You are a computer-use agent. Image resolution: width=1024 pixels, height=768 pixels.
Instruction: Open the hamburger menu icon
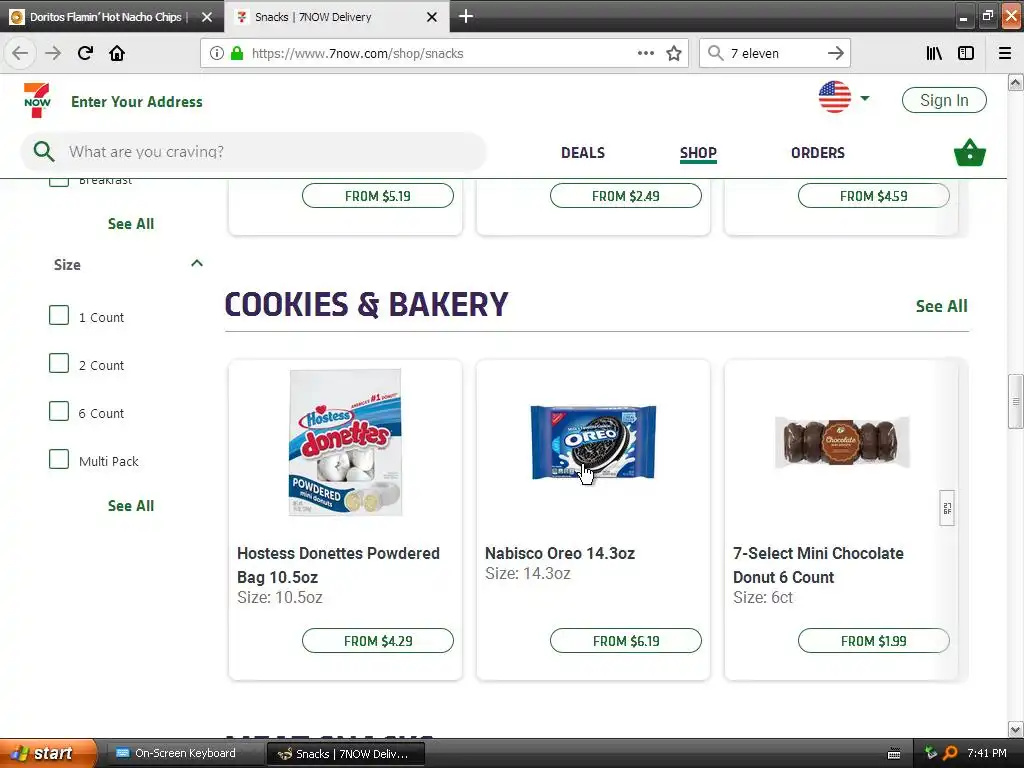click(1005, 54)
